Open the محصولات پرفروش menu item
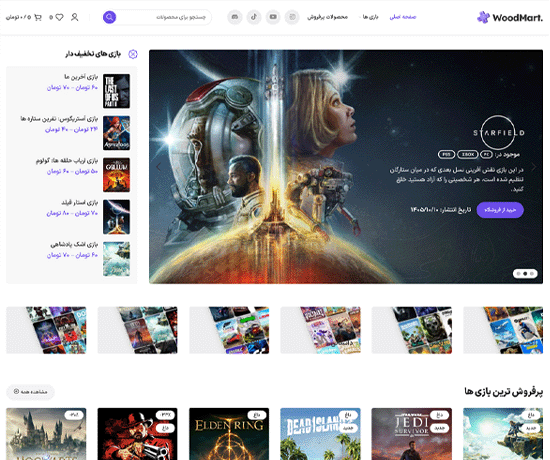 pos(328,17)
